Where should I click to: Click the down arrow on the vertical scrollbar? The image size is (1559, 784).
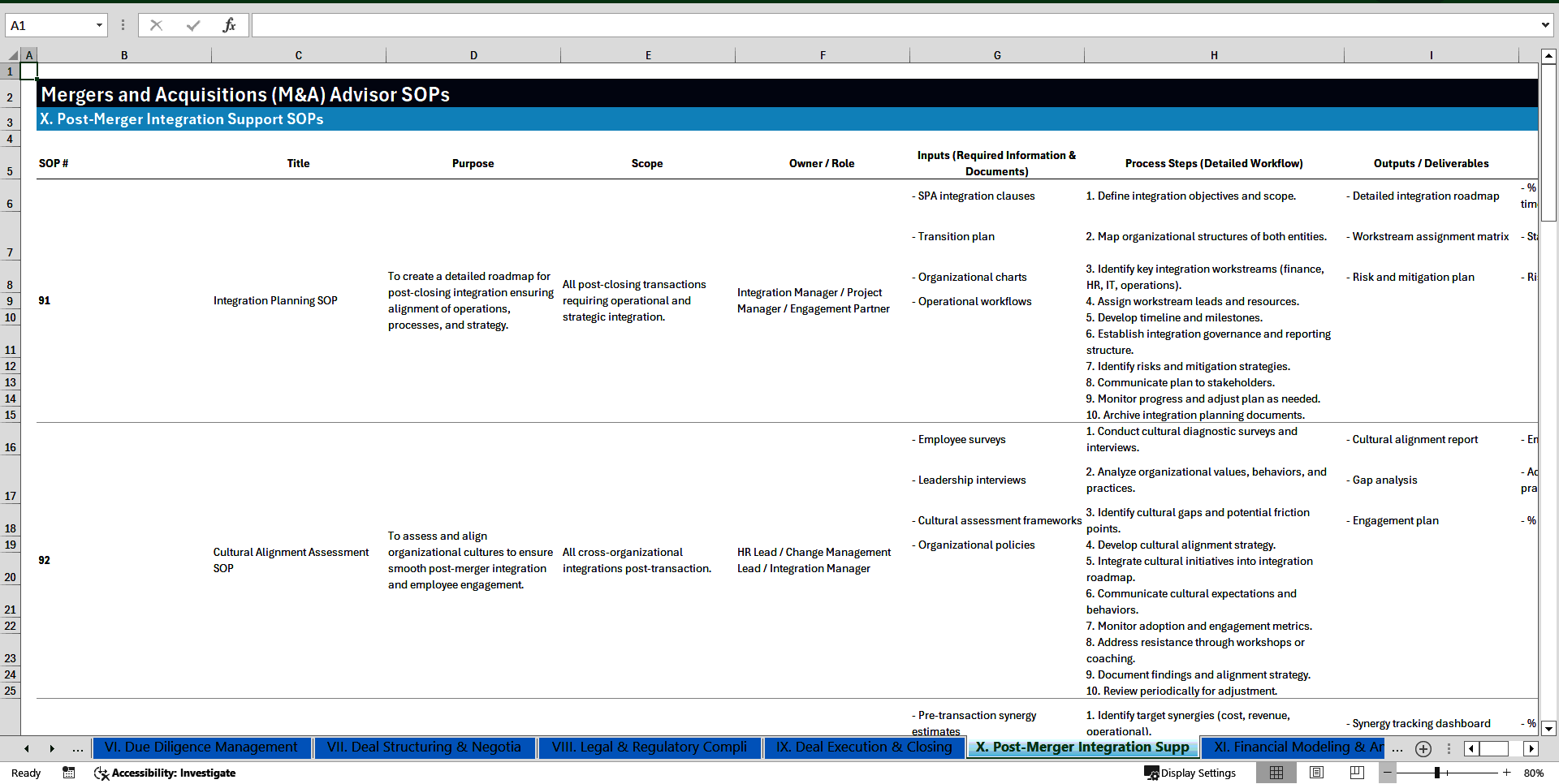(1549, 729)
